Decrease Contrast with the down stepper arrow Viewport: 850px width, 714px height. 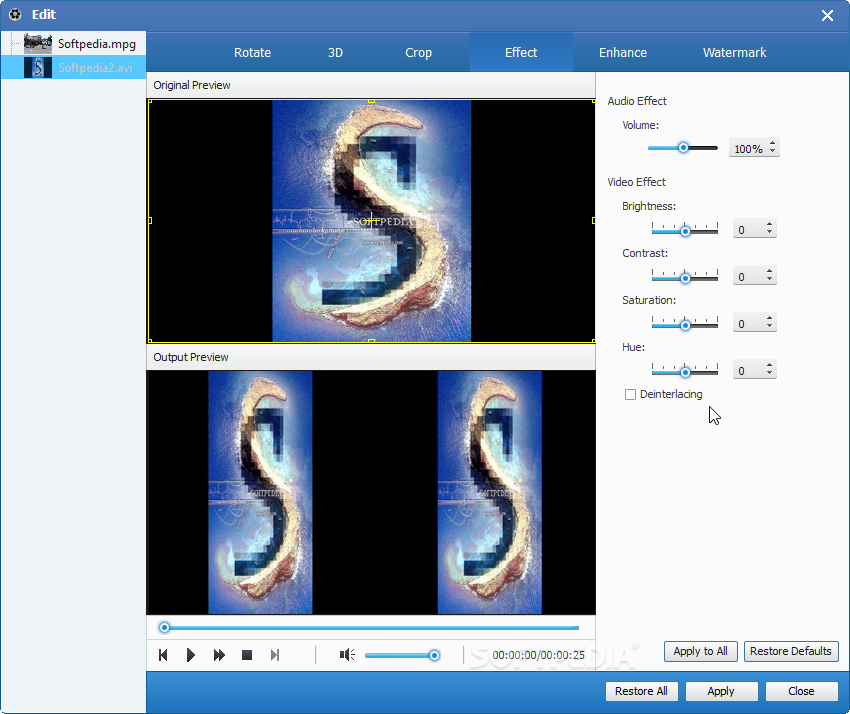[x=769, y=280]
